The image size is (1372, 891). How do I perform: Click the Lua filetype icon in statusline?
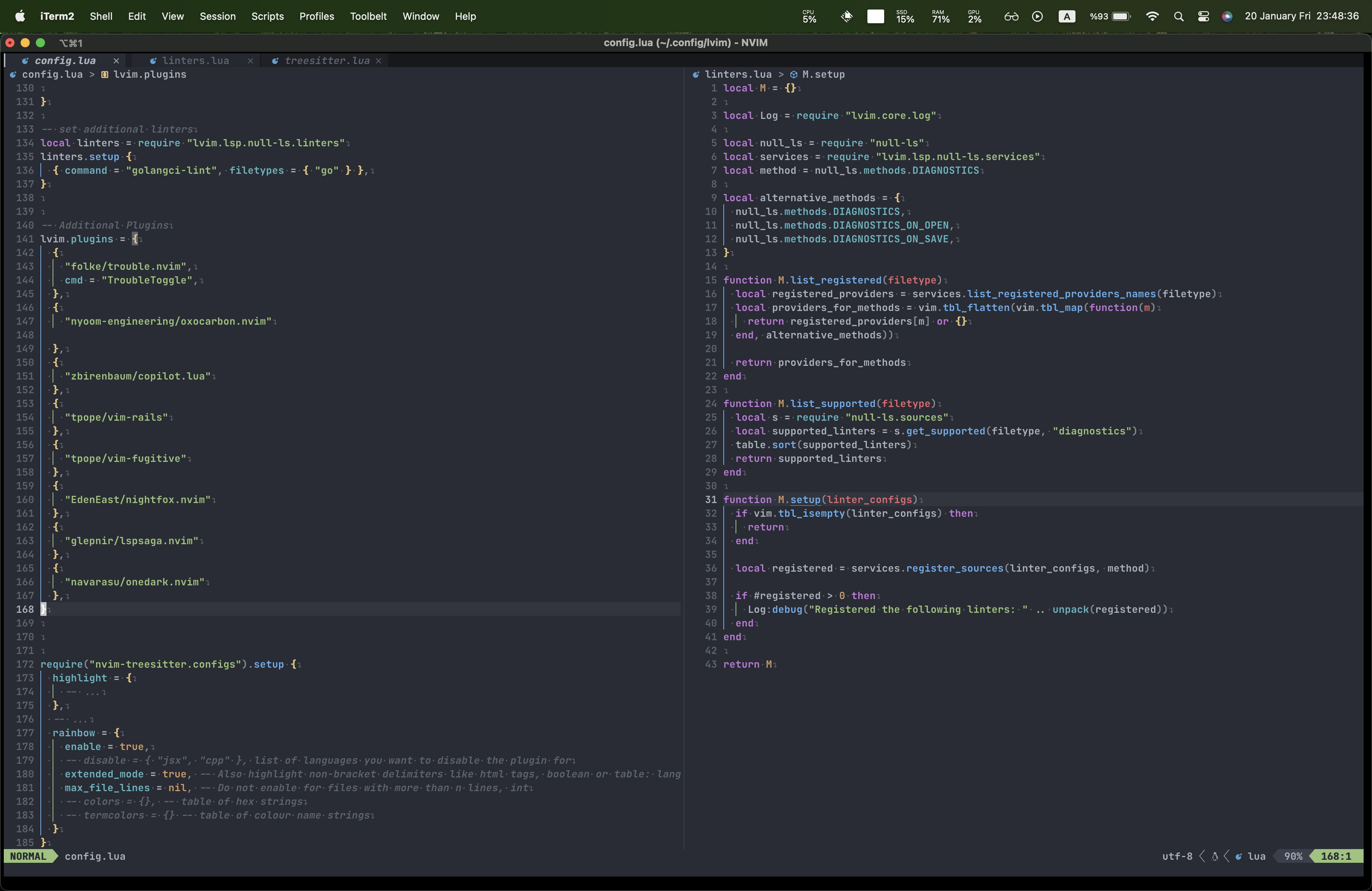click(x=1238, y=856)
